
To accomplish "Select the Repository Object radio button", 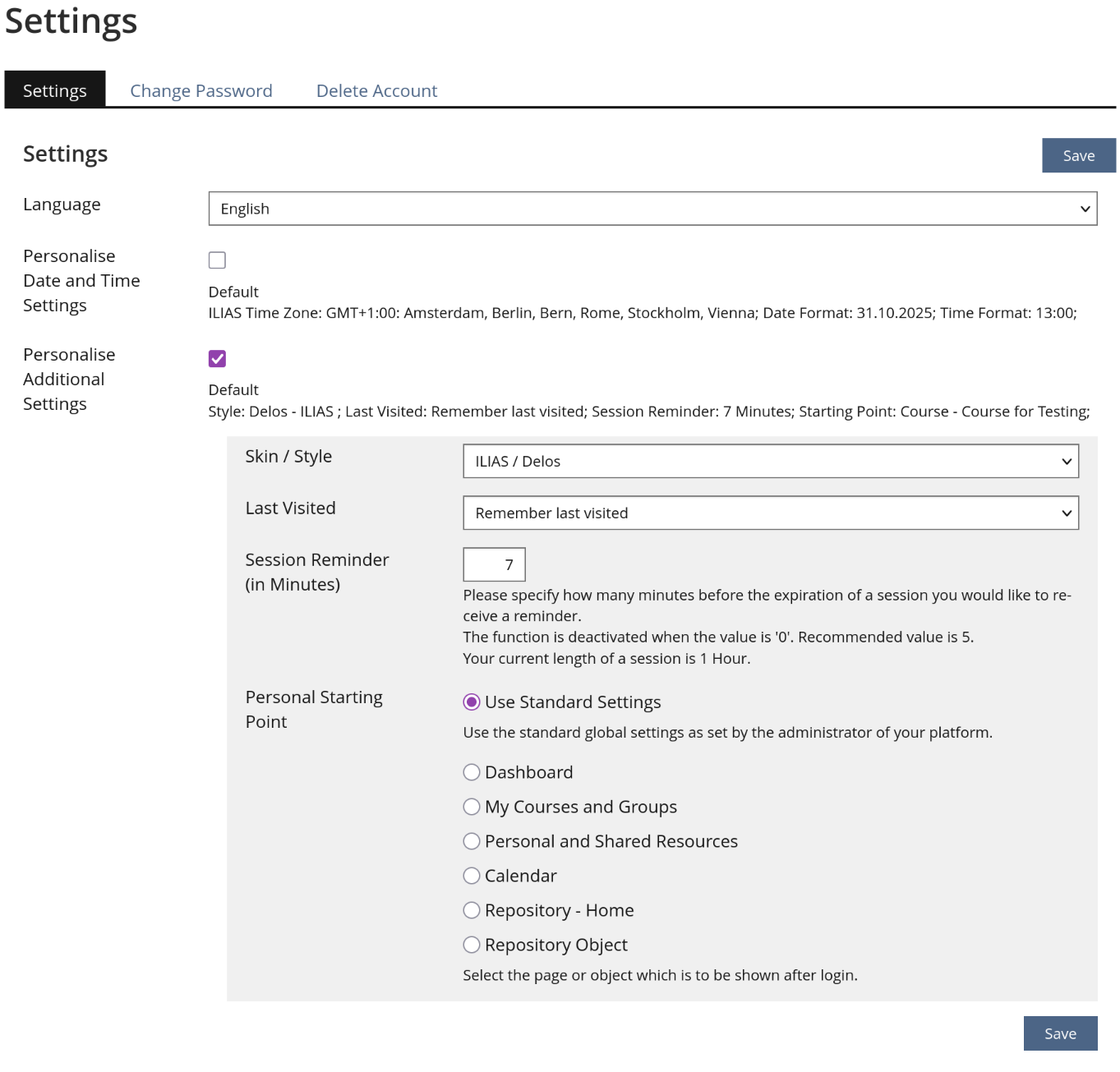I will [472, 945].
